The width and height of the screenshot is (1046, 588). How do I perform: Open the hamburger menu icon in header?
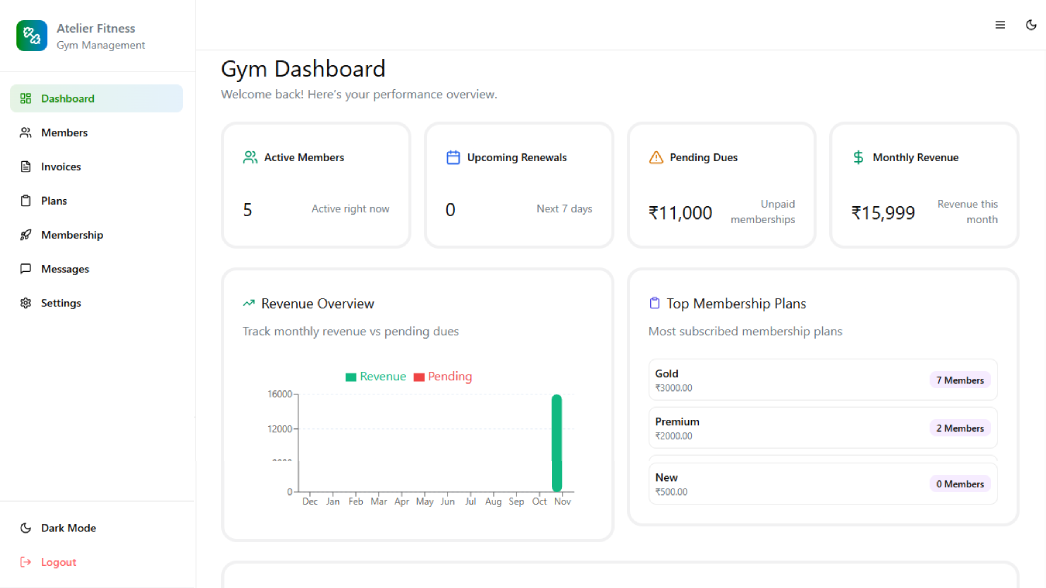click(x=1000, y=25)
